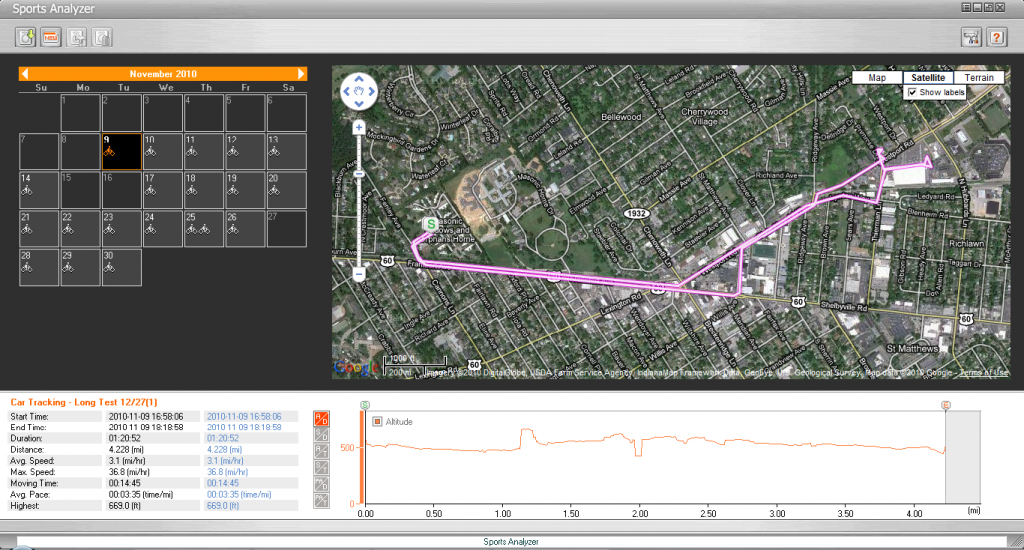Select November 30 in calendar
1024x550 pixels.
(x=121, y=267)
